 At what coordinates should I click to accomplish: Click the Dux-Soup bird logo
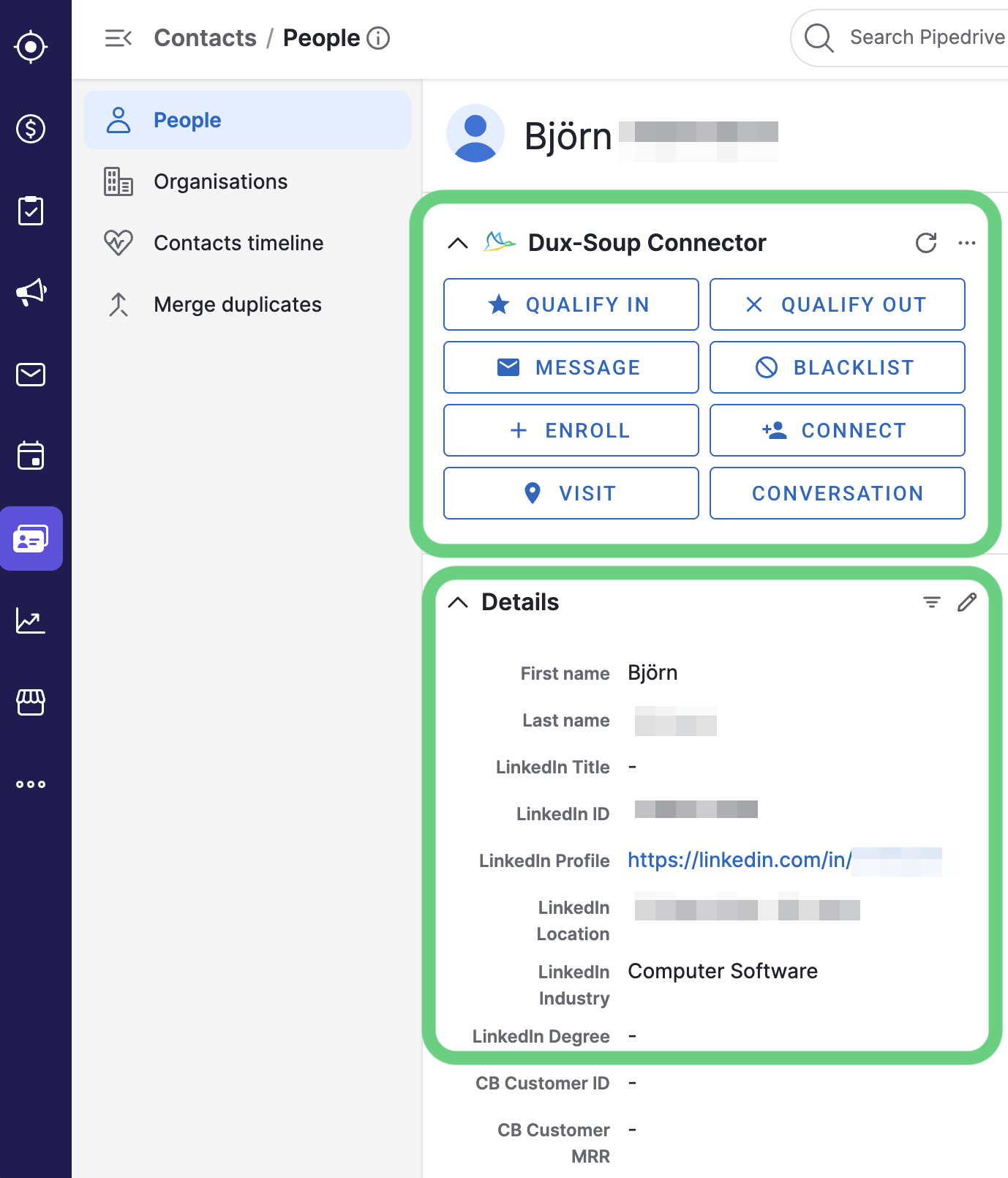500,241
